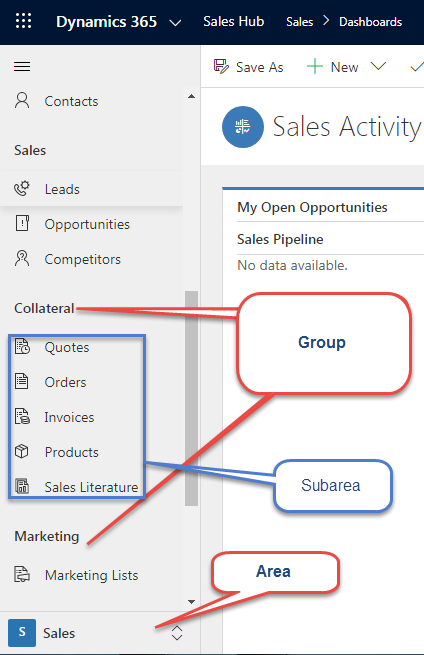
Task: Click the Sales Literature icon
Action: point(22,486)
